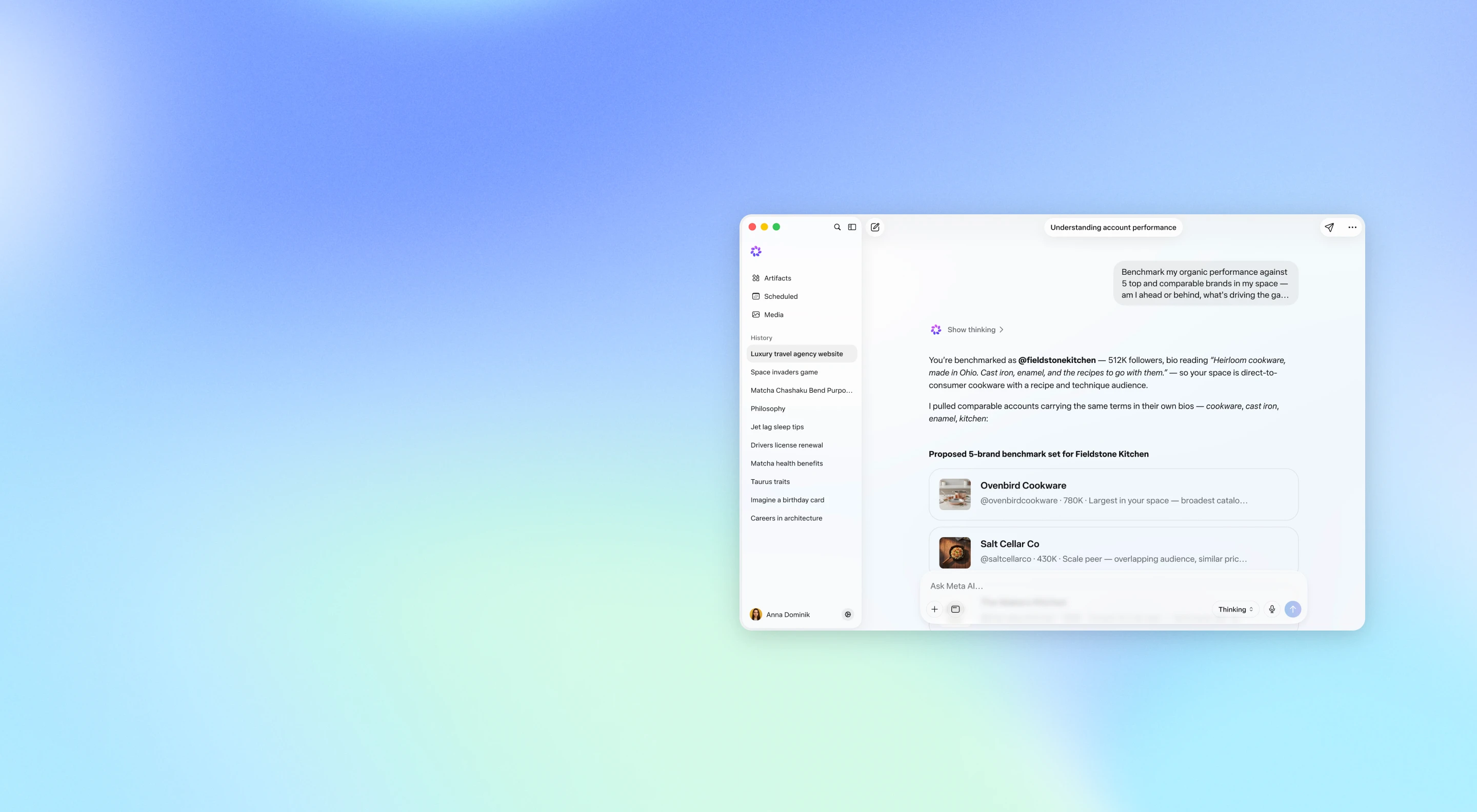Click the Anna Dominik name label
Image resolution: width=1477 pixels, height=812 pixels.
tap(788, 614)
